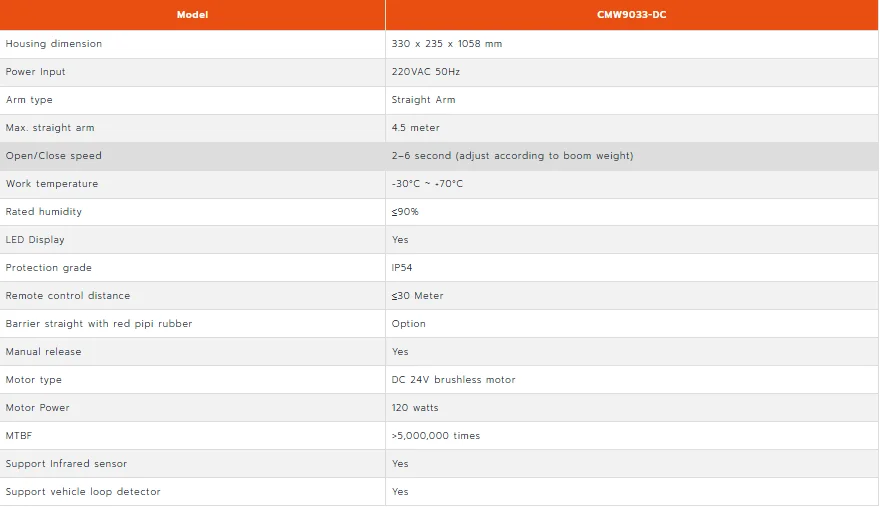Select the LED Display label
Image resolution: width=880 pixels, height=507 pixels.
point(35,240)
